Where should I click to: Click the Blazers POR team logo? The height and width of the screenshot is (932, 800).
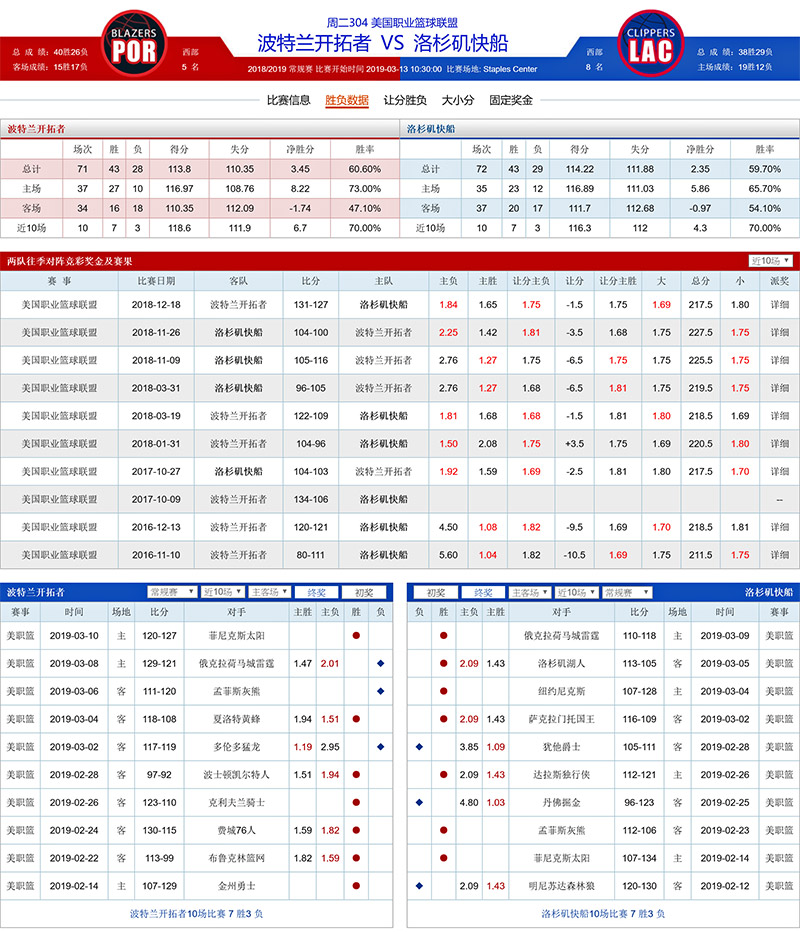click(134, 43)
